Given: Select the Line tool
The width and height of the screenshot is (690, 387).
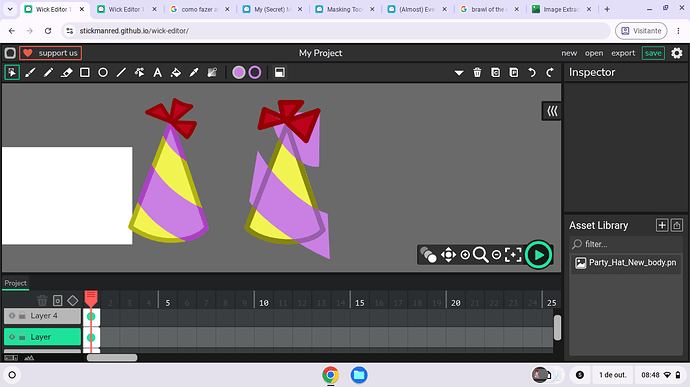Looking at the screenshot, I should coord(121,72).
